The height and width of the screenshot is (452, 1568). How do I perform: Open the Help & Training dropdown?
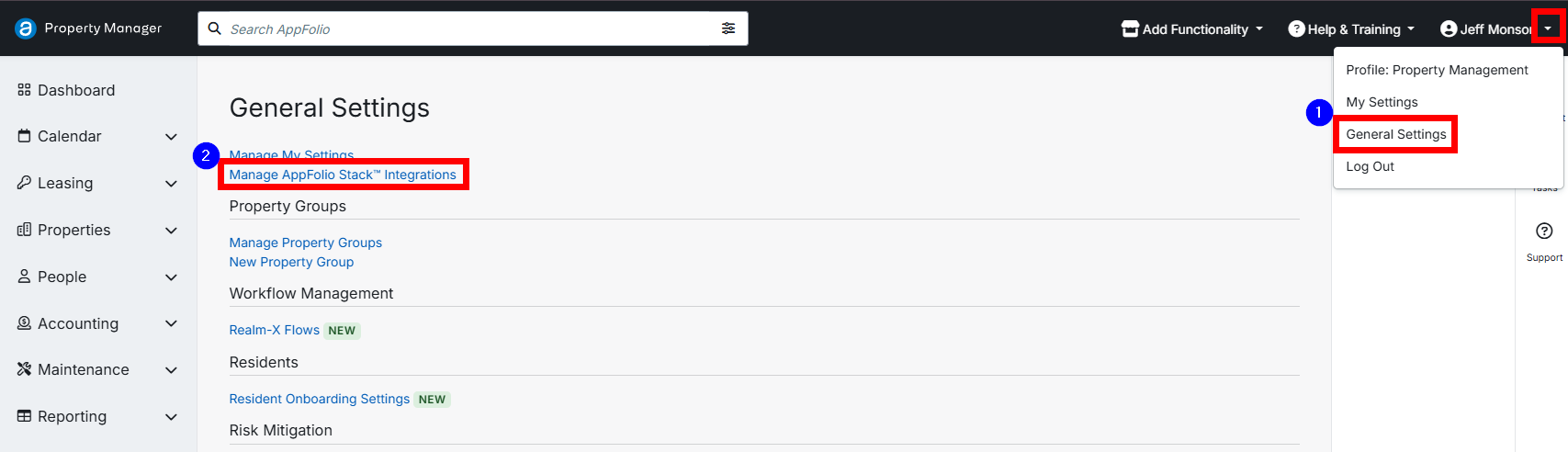point(1350,29)
